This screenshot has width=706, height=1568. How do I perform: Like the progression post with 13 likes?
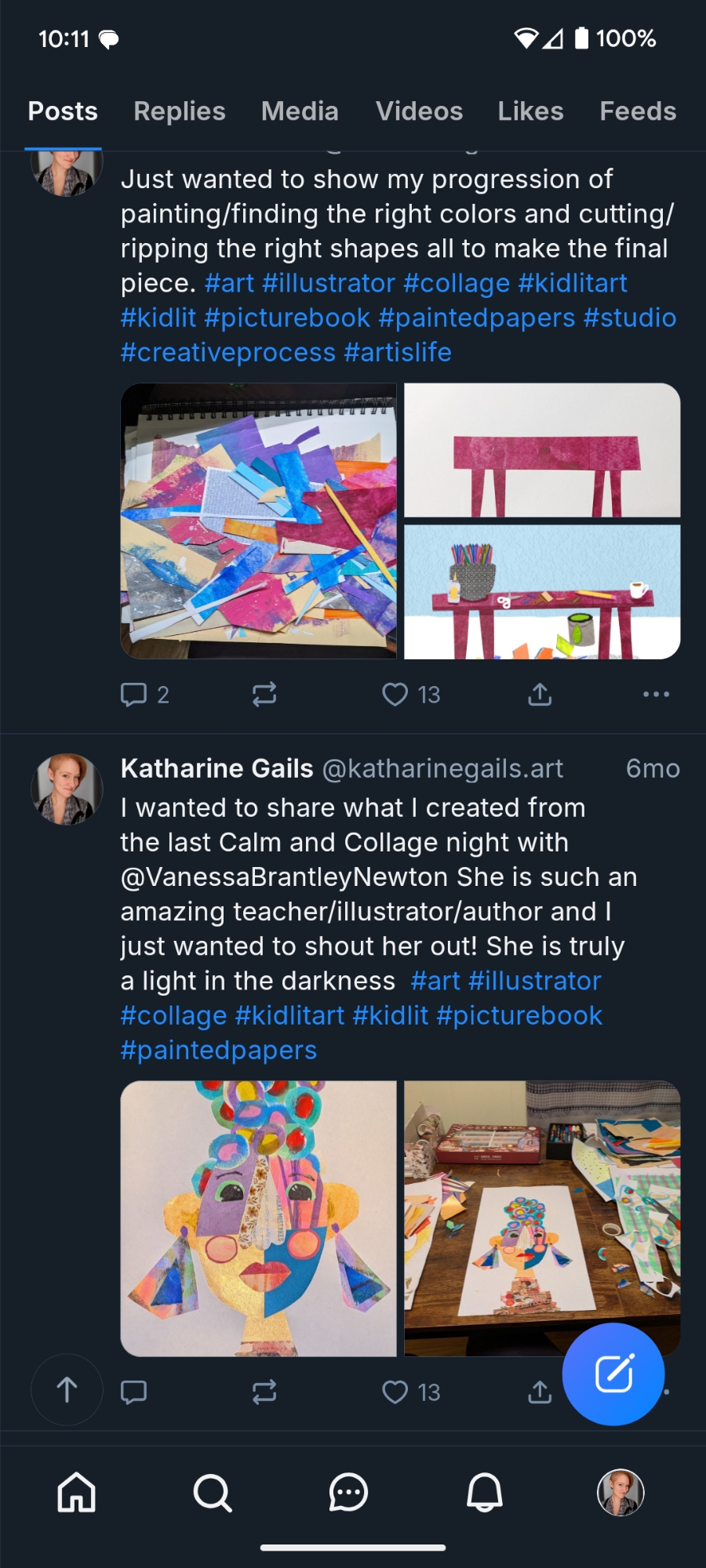click(396, 695)
